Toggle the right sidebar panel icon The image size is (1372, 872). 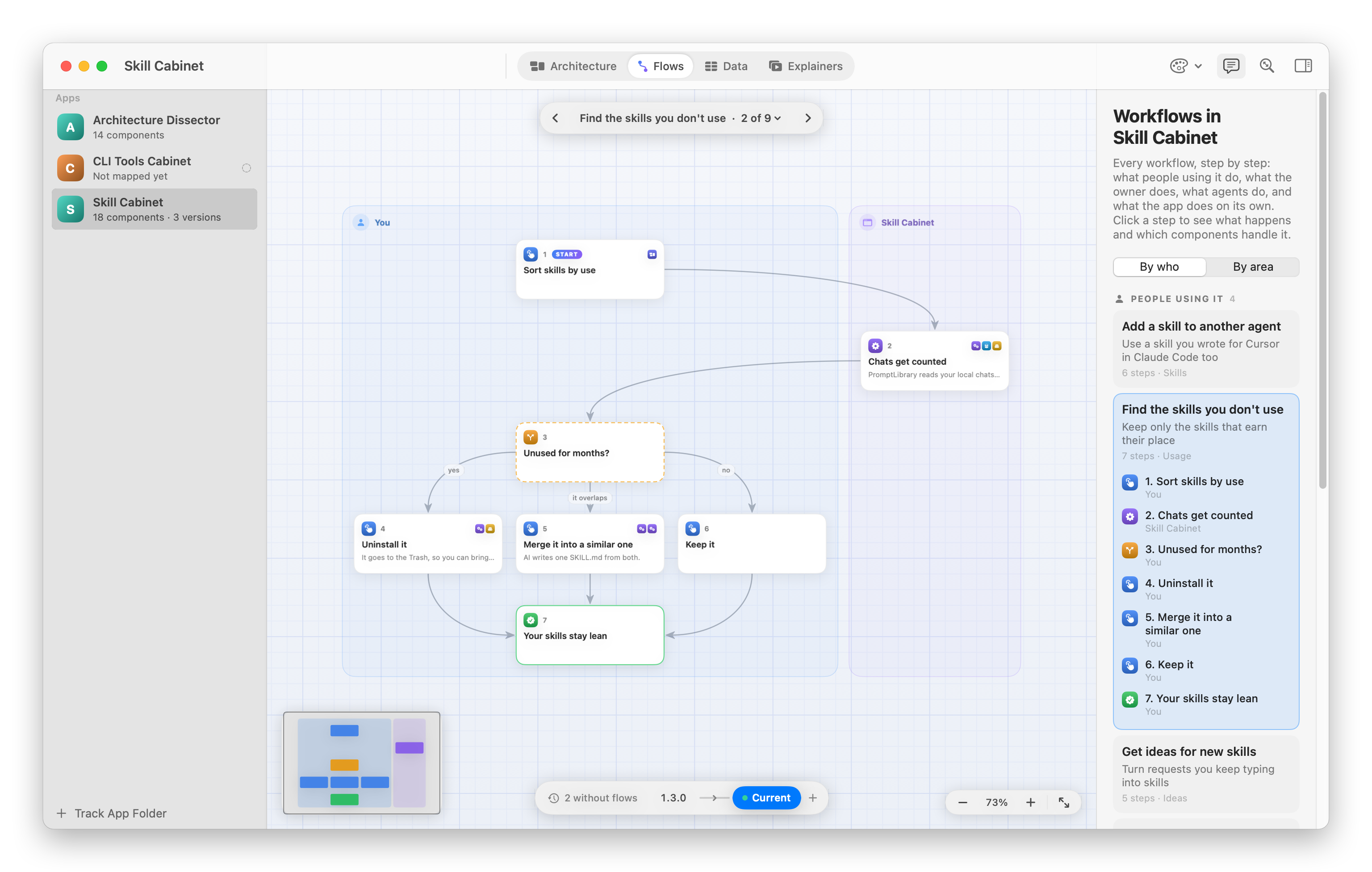click(1303, 66)
